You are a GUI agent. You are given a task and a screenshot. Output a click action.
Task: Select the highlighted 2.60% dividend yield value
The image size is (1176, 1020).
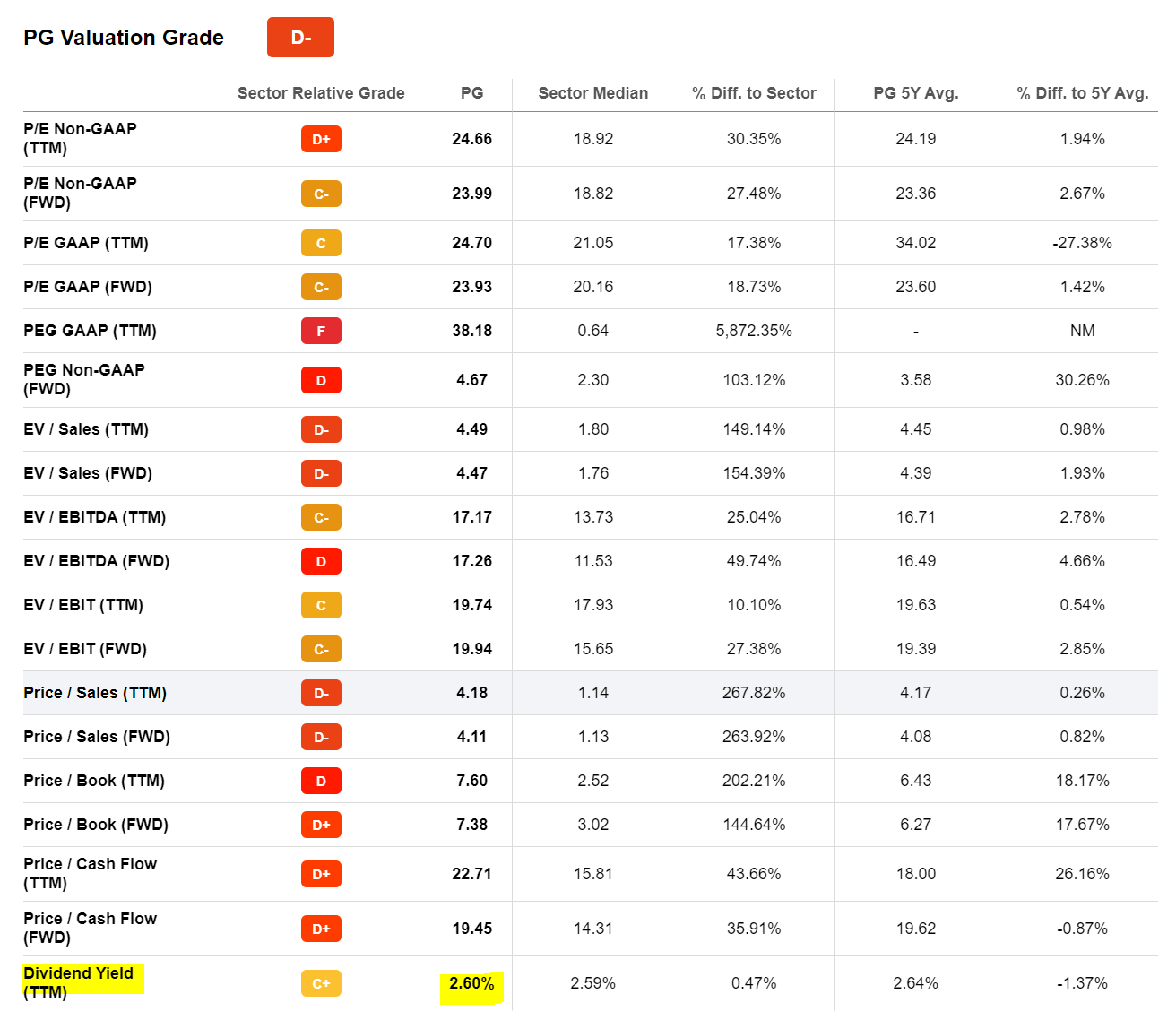tap(471, 983)
